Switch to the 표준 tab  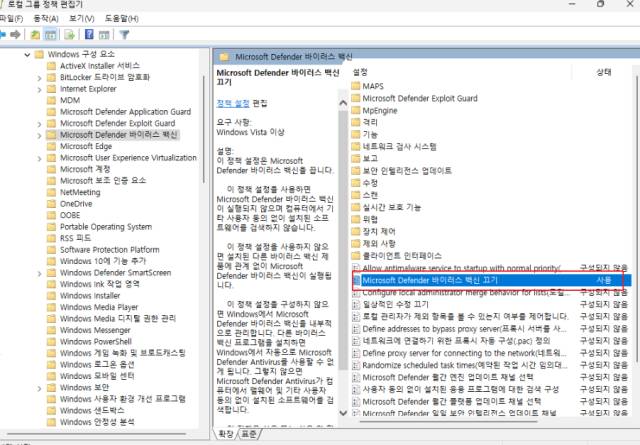click(249, 433)
